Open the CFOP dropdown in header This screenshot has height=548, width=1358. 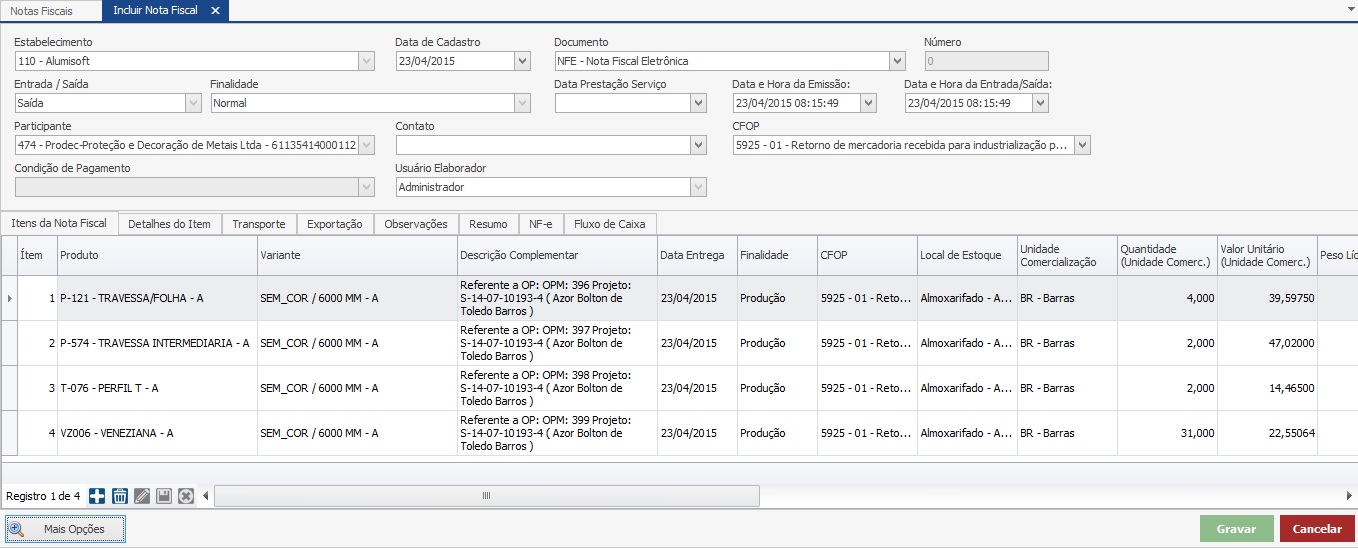tap(1082, 145)
